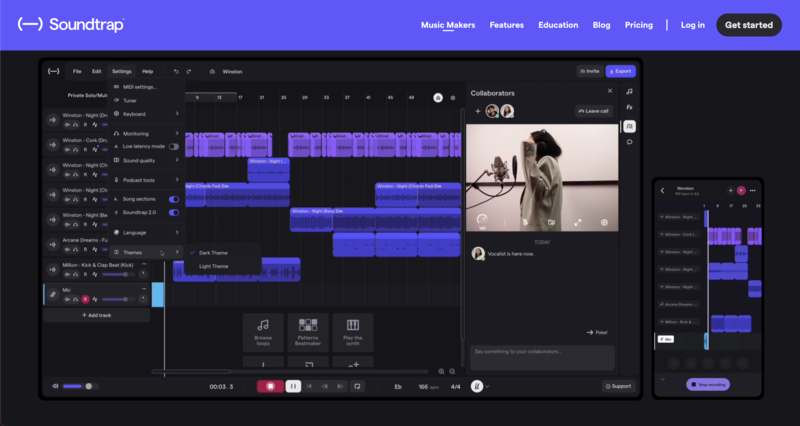Toggle the loop cycle button
Image resolution: width=800 pixels, height=426 pixels.
click(x=357, y=386)
